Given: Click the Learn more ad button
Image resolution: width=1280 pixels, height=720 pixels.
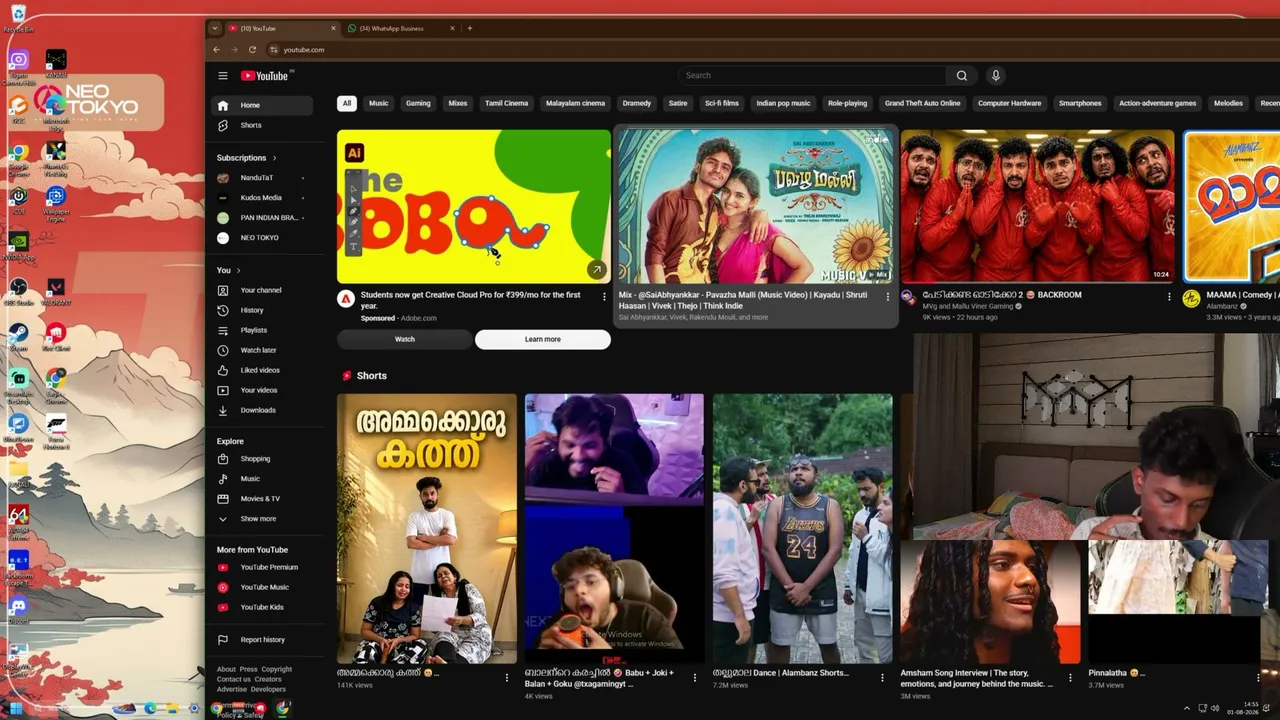Looking at the screenshot, I should click(543, 339).
